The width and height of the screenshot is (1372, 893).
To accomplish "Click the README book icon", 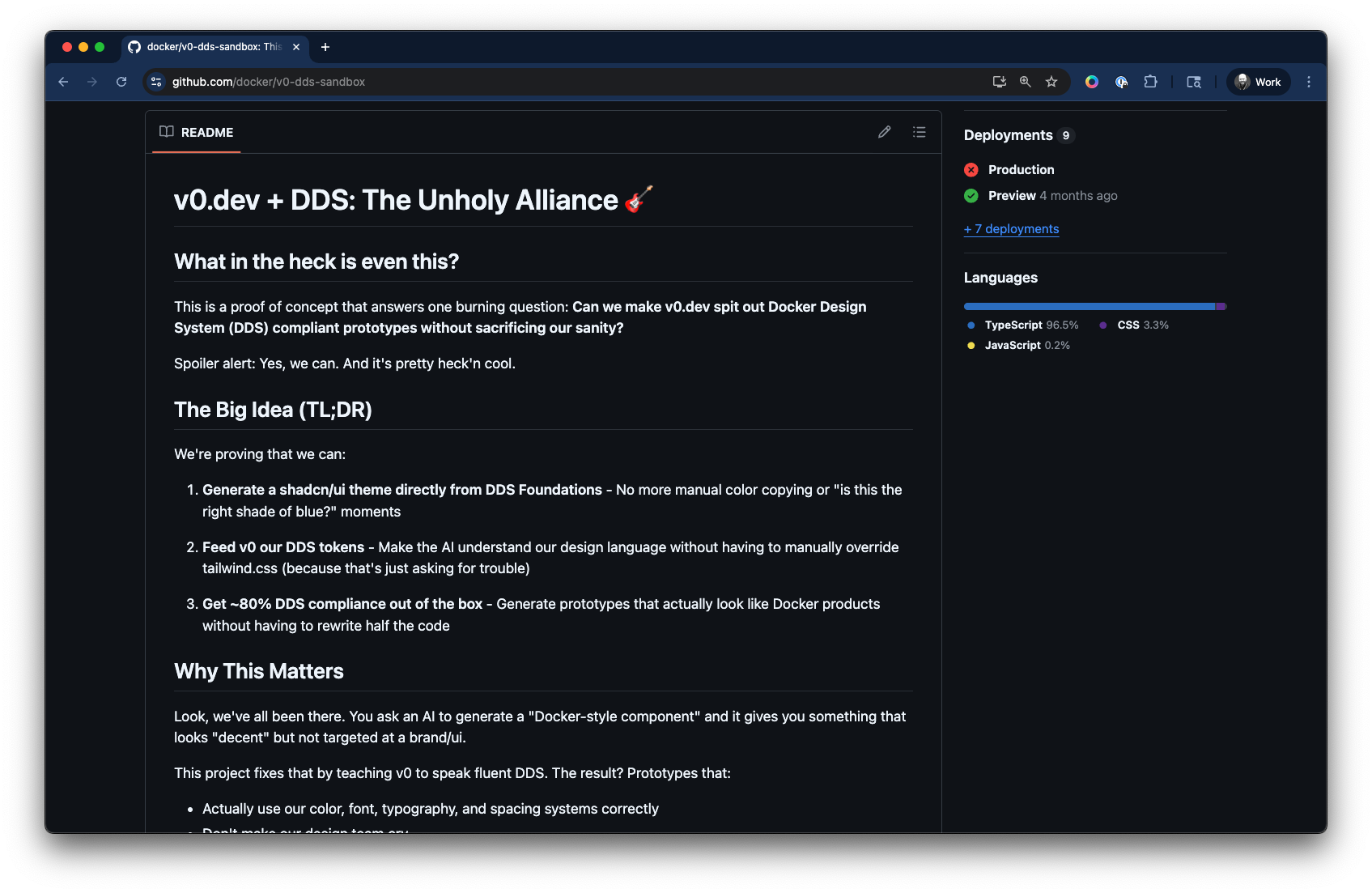I will 167,132.
